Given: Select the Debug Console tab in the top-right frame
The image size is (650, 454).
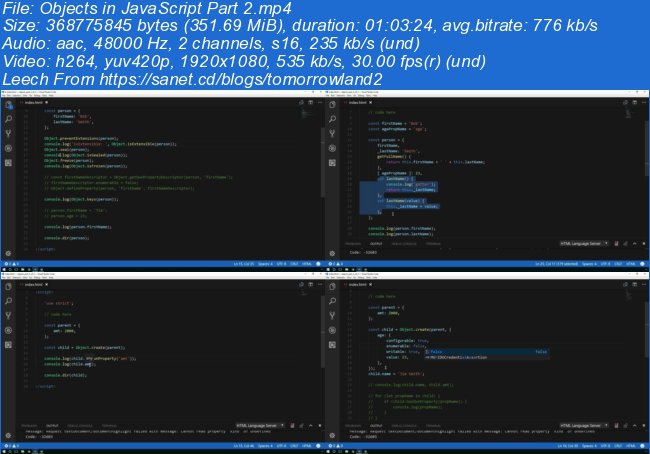Looking at the screenshot, I should pyautogui.click(x=404, y=244).
